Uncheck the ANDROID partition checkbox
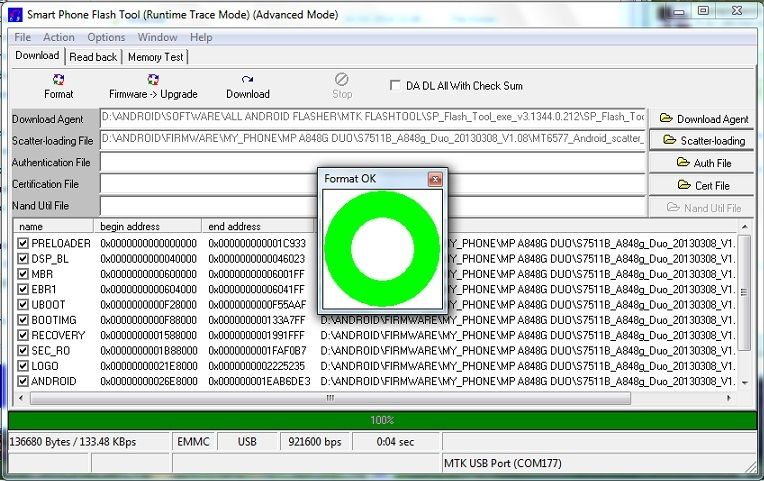Viewport: 764px width, 481px height. [23, 381]
